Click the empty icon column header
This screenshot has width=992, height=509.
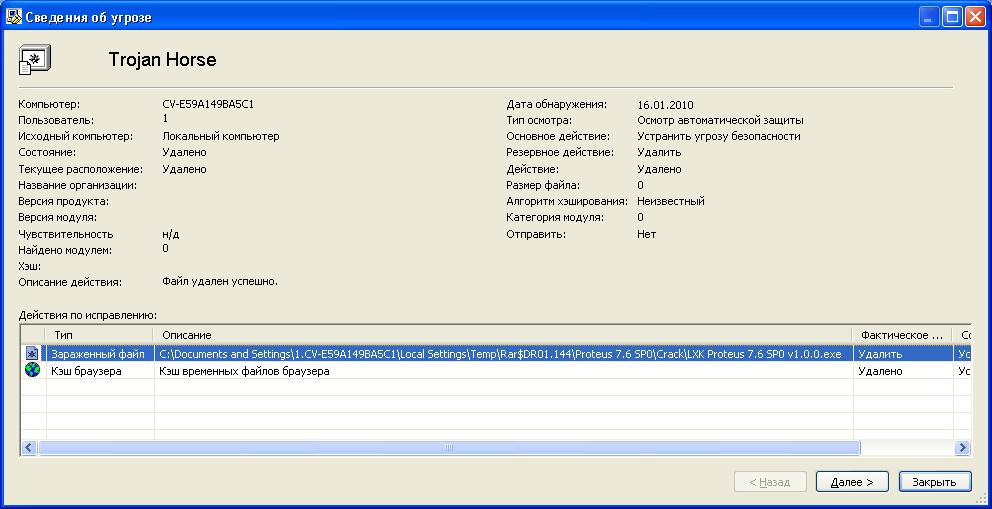(32, 335)
